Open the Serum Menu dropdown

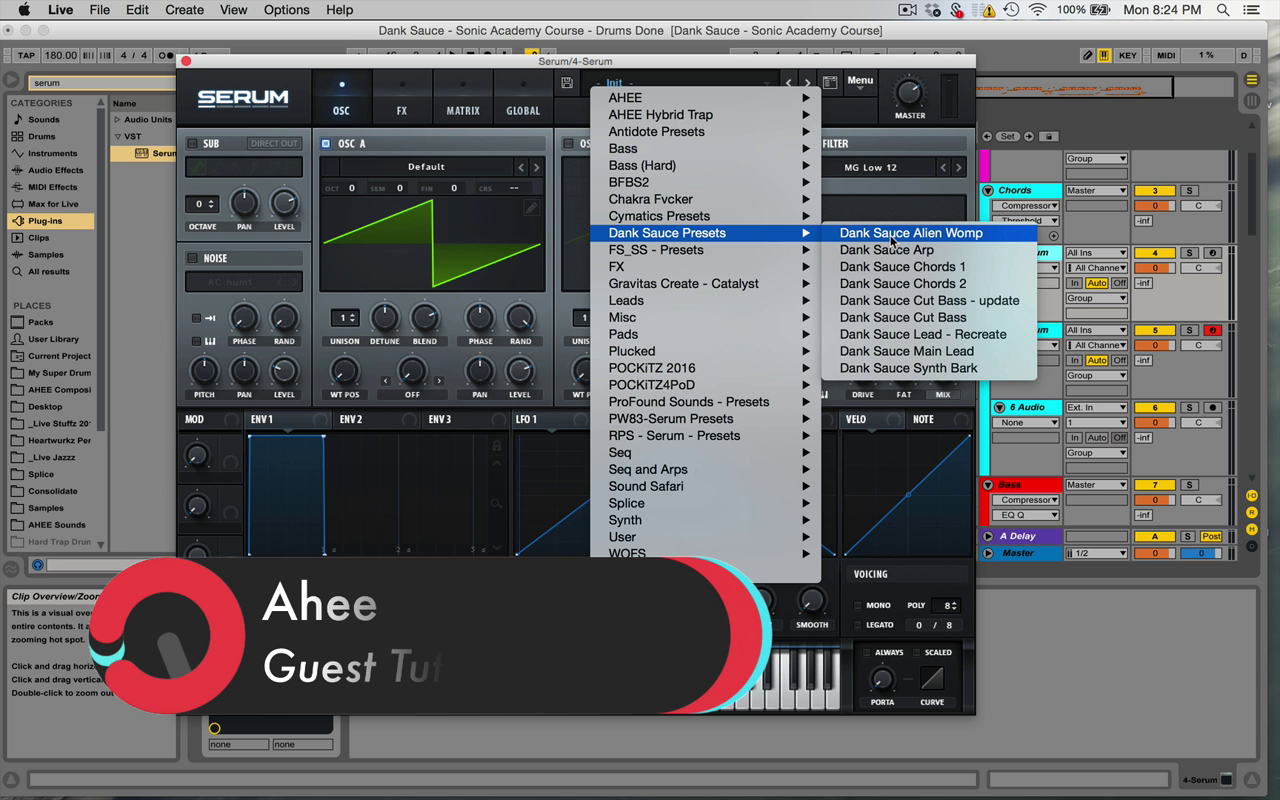(860, 83)
